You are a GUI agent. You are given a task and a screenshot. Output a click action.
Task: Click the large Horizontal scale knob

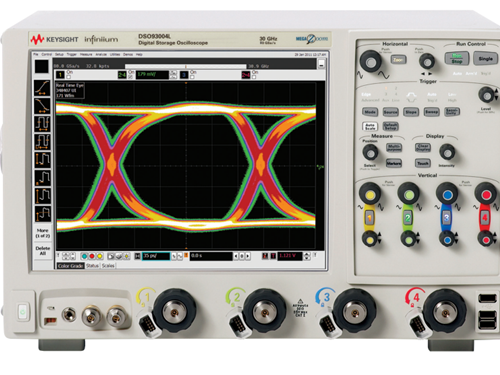coord(370,61)
